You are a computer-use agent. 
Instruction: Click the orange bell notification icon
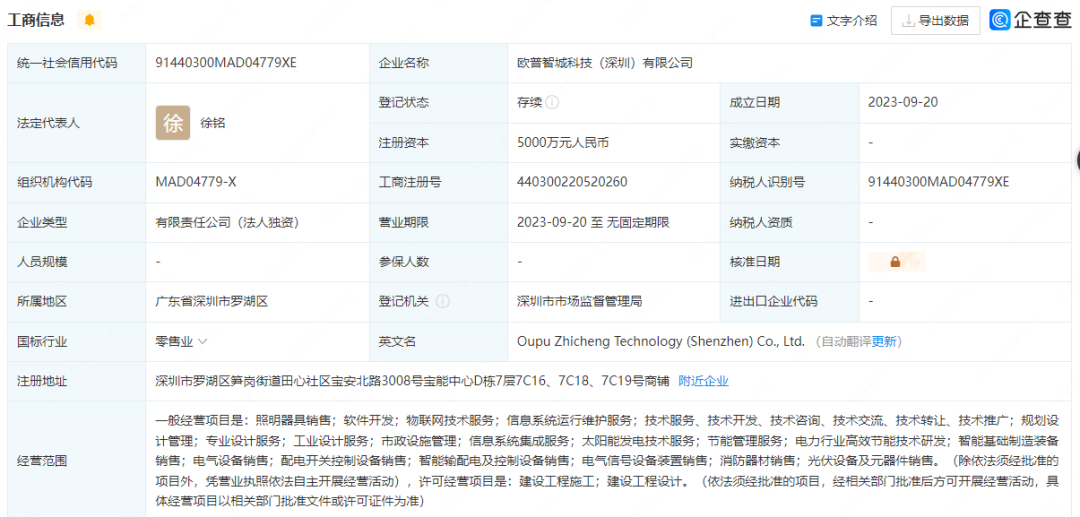(x=89, y=20)
